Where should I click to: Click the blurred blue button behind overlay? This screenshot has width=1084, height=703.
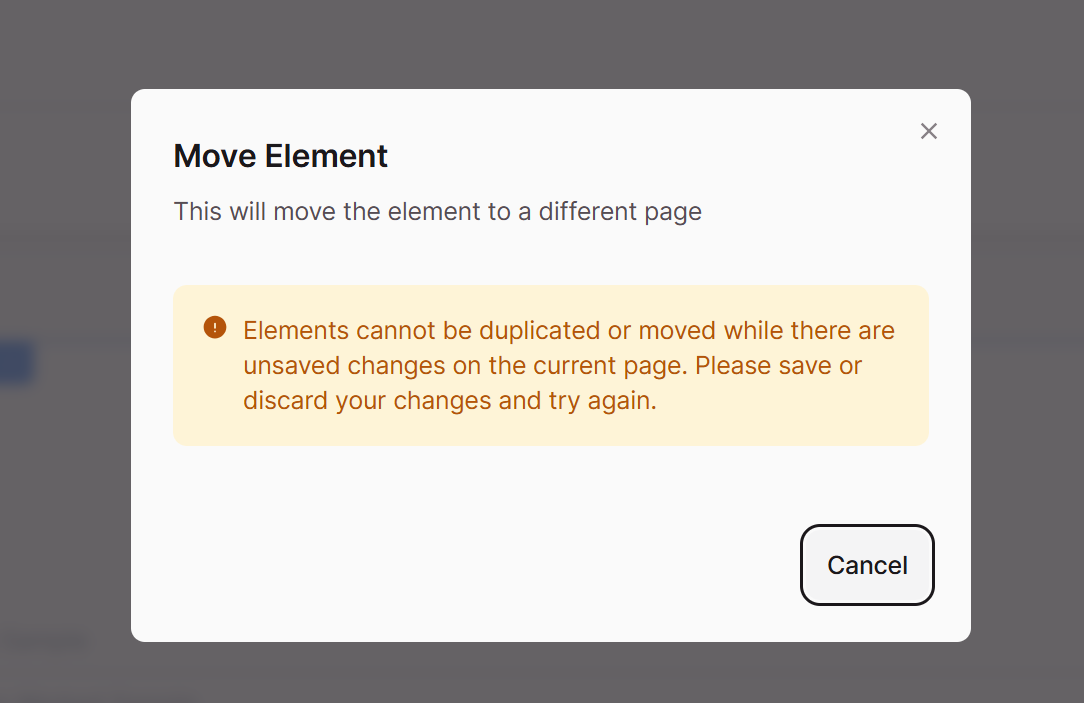[15, 362]
